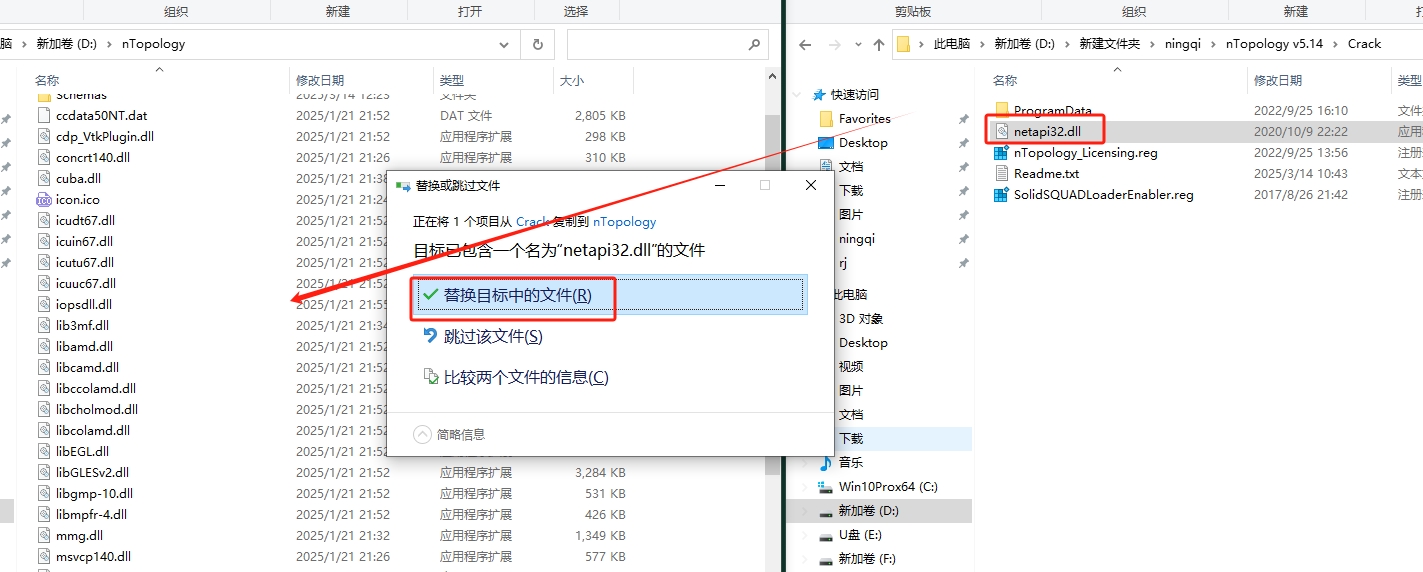Viewport: 1423px width, 572px height.
Task: Replace the file in the destination
Action: 610,296
